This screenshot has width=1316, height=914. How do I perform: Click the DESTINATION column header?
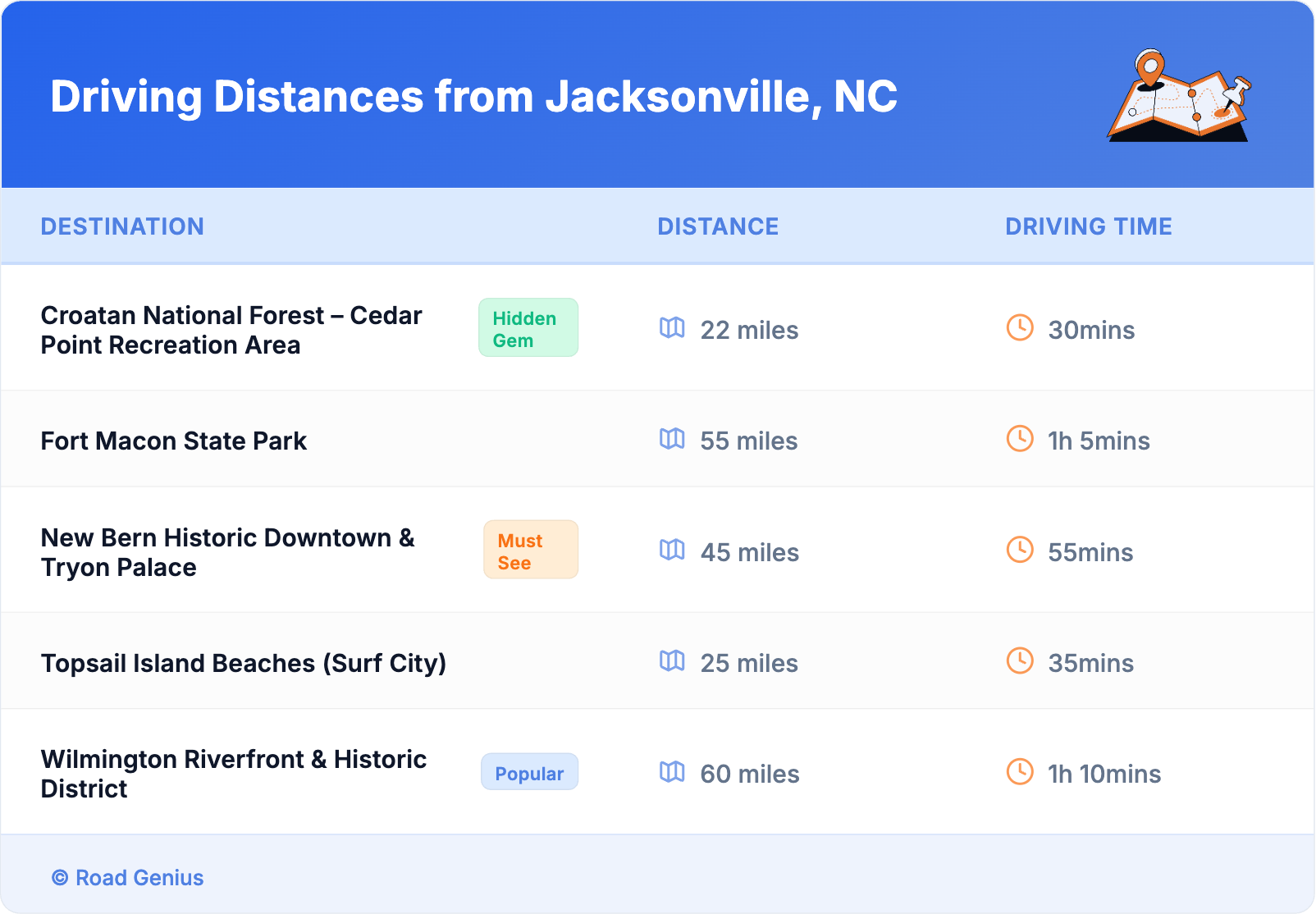(122, 226)
